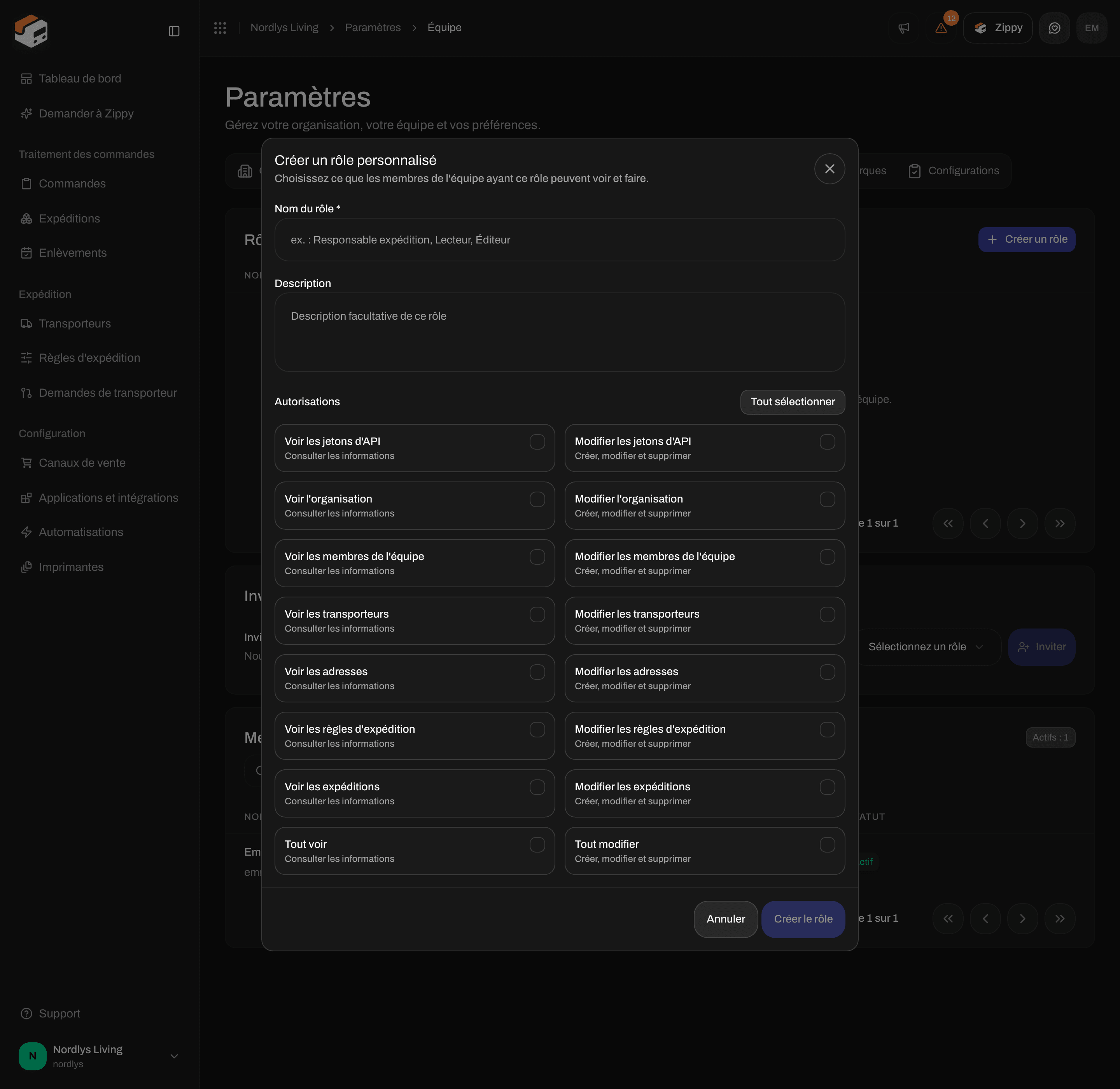1120x1089 pixels.
Task: Enable Tout voir permission
Action: point(537,845)
